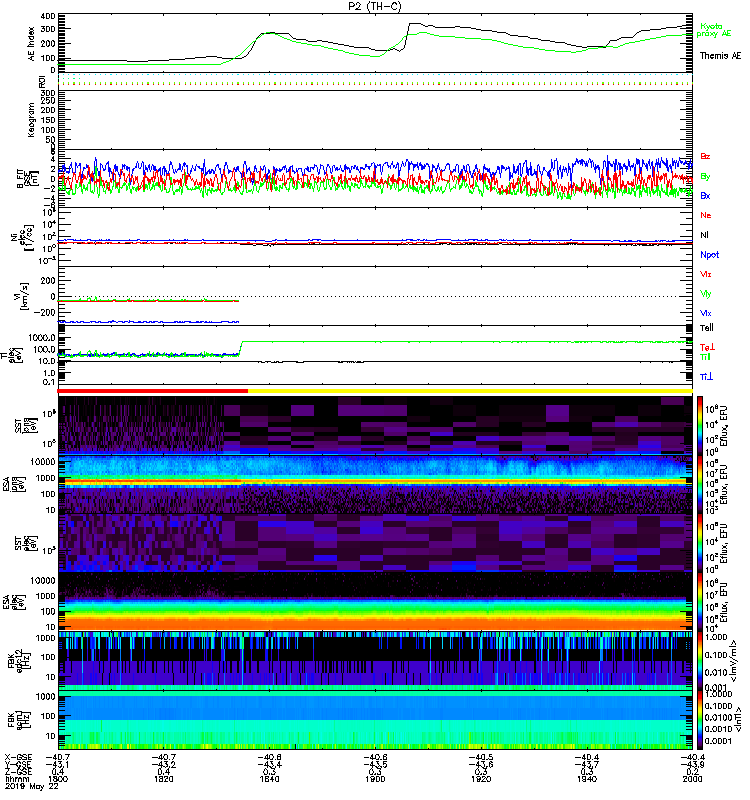Click the 1920 time tick label
This screenshot has width=750, height=800.
pos(481,779)
